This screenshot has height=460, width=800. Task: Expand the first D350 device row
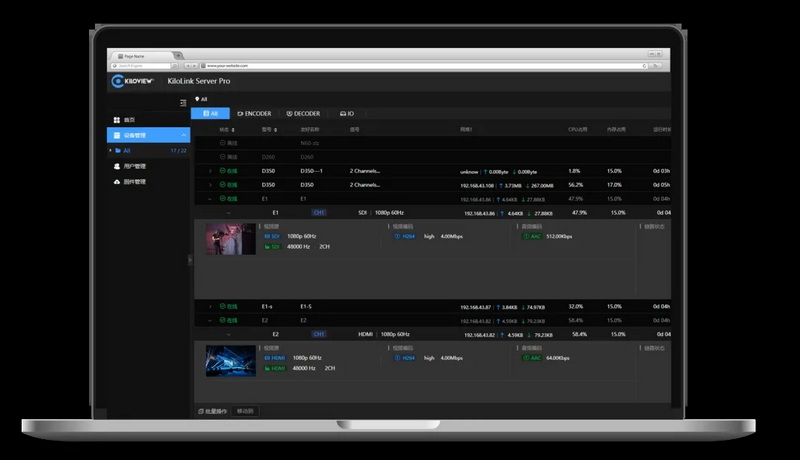(210, 171)
